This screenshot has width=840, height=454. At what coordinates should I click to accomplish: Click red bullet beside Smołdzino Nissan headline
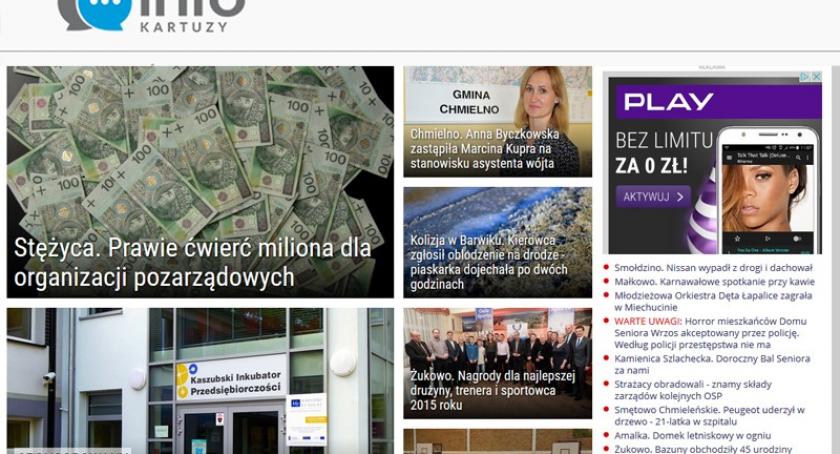tap(606, 267)
